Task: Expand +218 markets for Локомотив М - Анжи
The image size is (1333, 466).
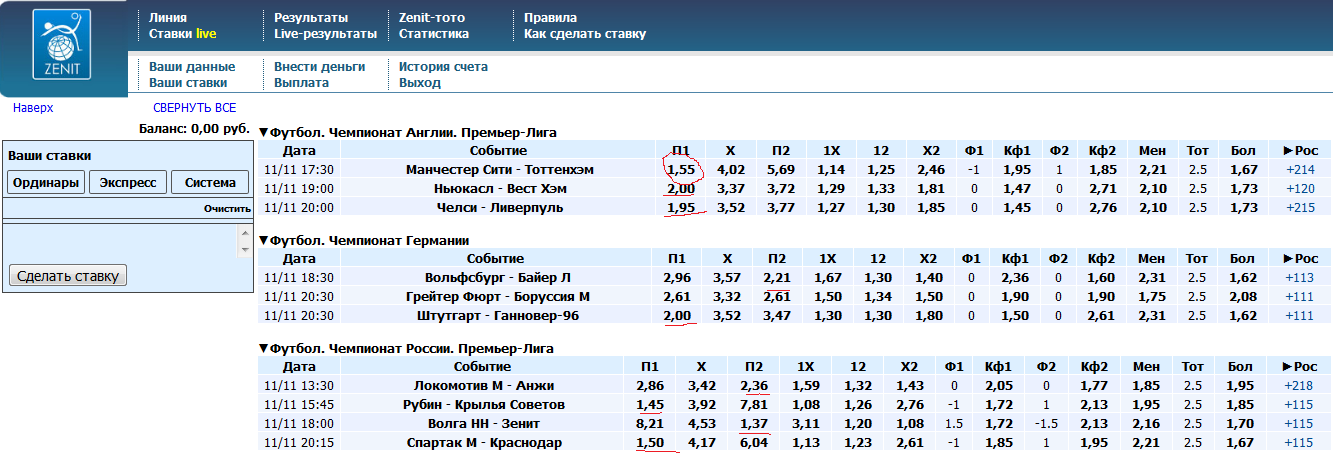Action: (1300, 386)
